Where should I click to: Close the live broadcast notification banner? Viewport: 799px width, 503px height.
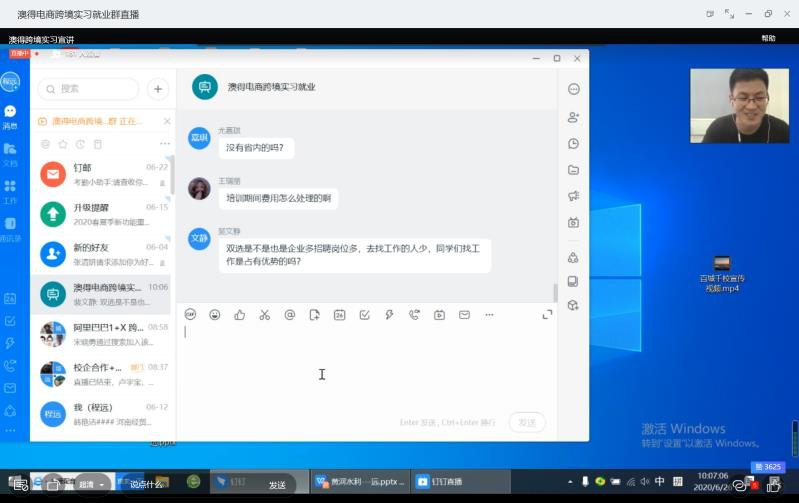167,121
